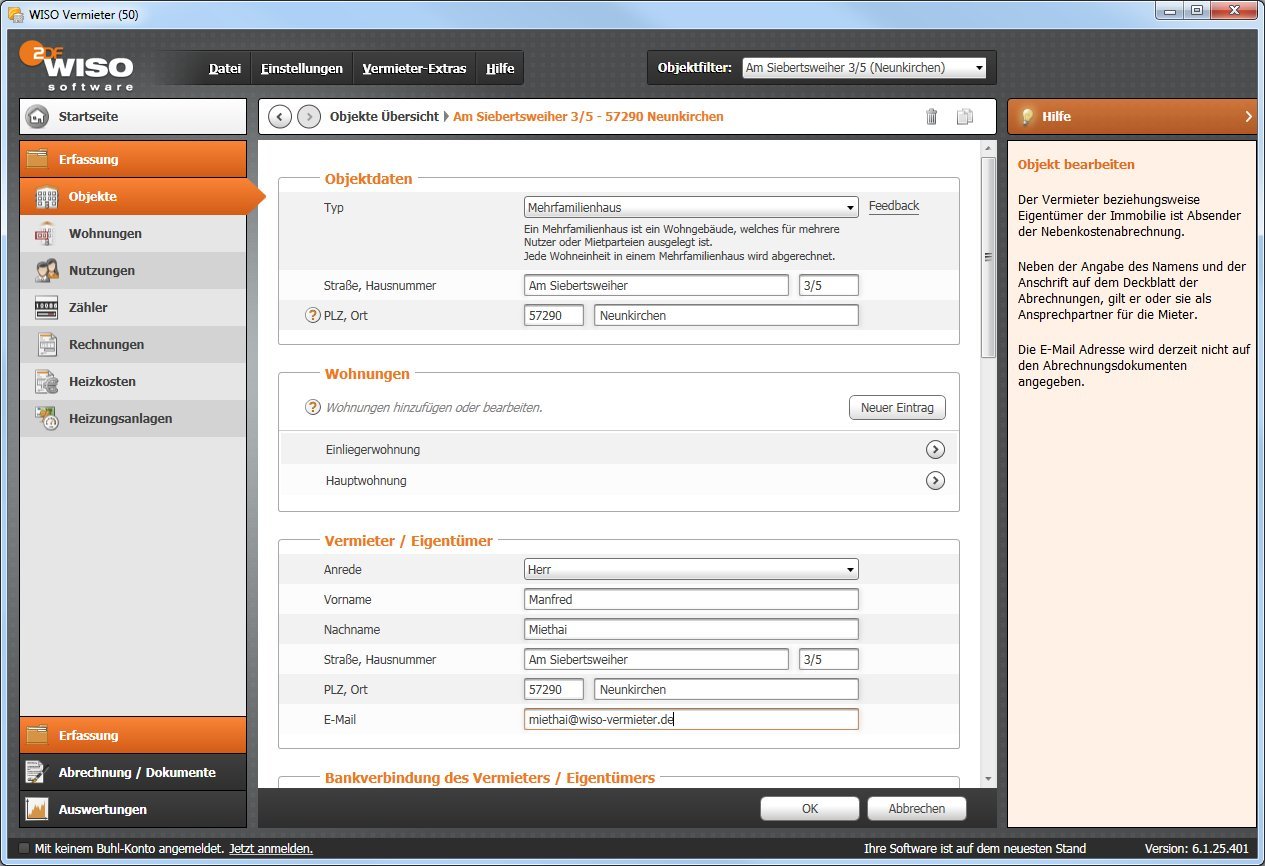Click 'Objekt bearbeiten' help heading
The image size is (1265, 866).
1076,164
